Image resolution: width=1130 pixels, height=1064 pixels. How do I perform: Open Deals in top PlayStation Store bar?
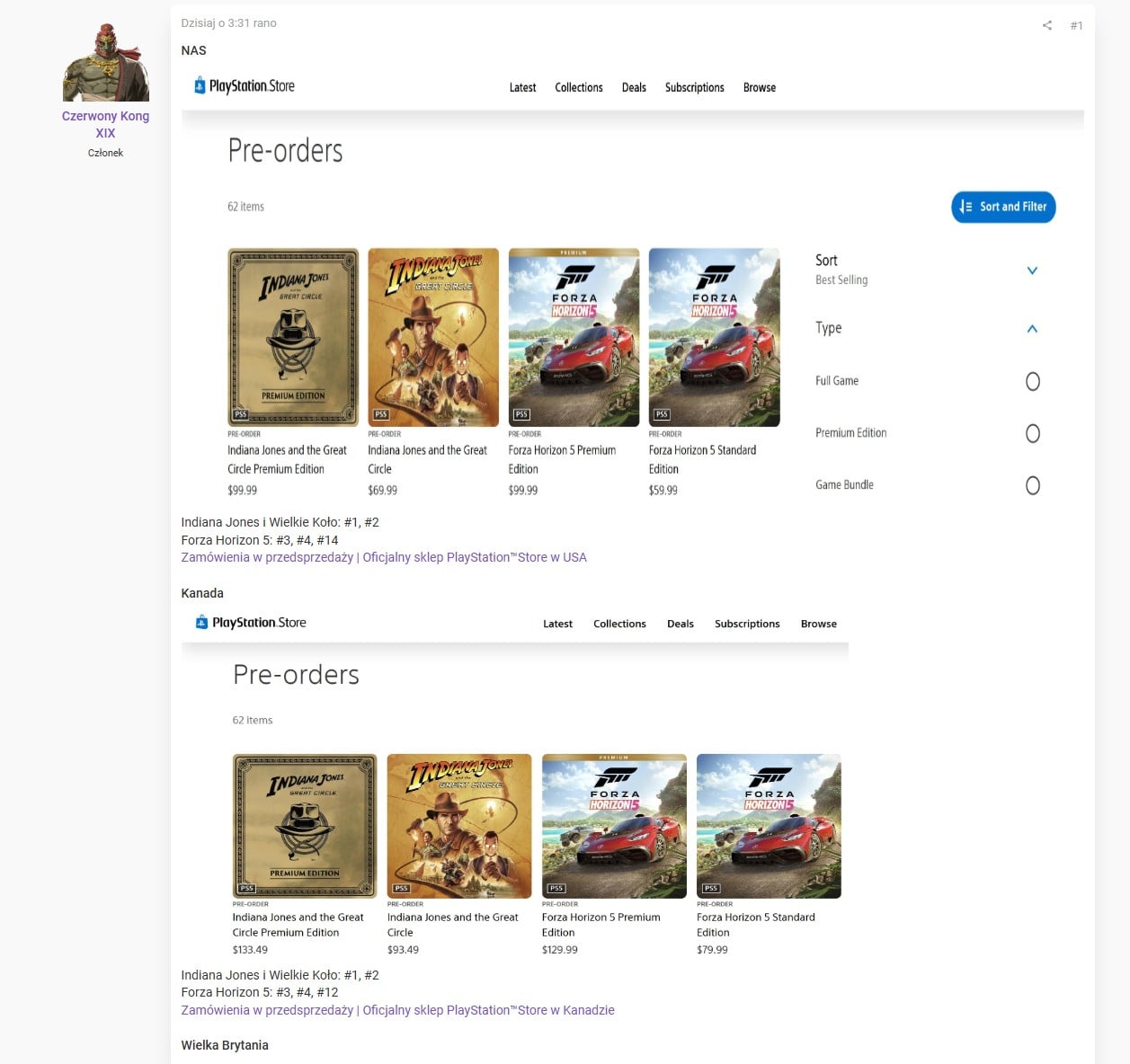click(634, 87)
